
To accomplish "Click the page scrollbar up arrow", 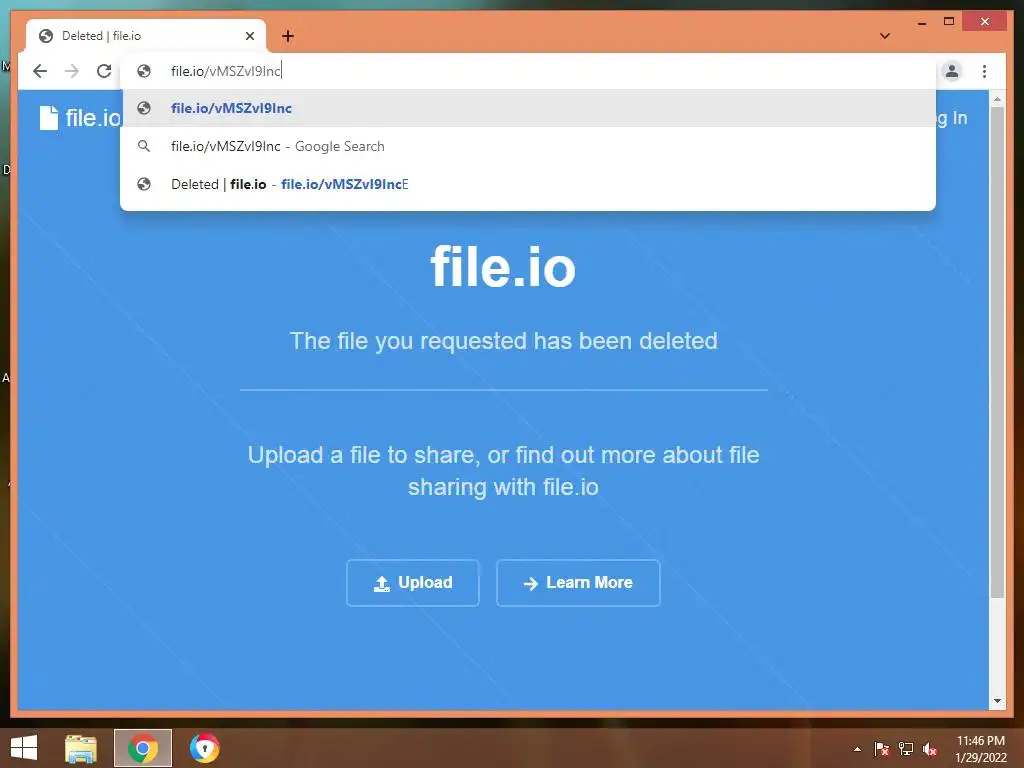I will click(997, 99).
